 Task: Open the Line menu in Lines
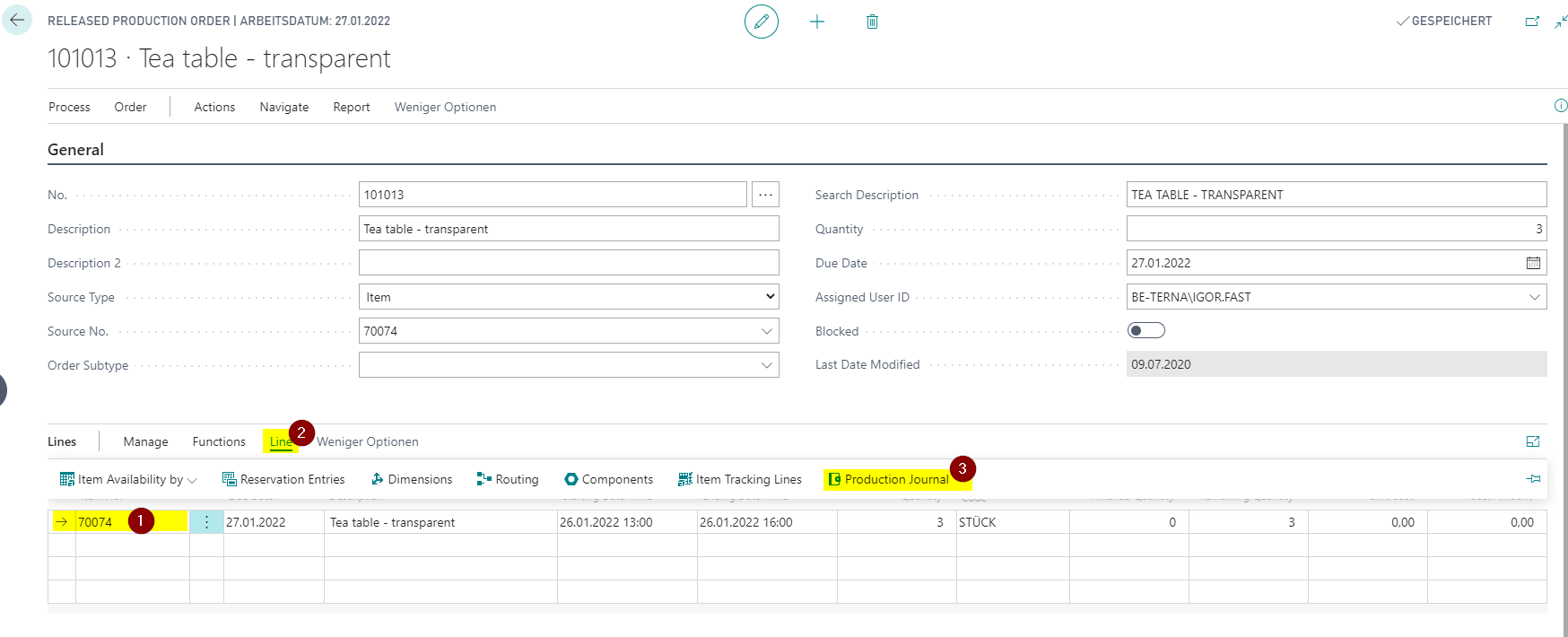[x=281, y=441]
